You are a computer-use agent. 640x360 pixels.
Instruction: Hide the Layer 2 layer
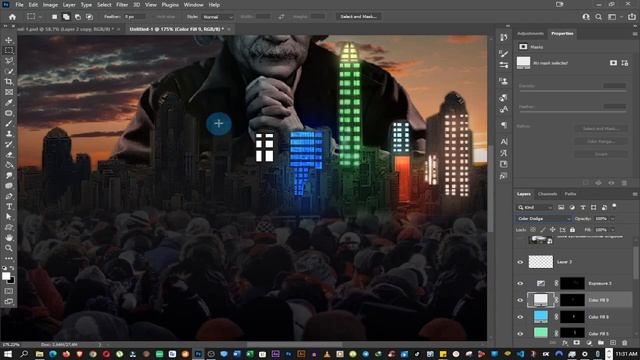[x=520, y=262]
